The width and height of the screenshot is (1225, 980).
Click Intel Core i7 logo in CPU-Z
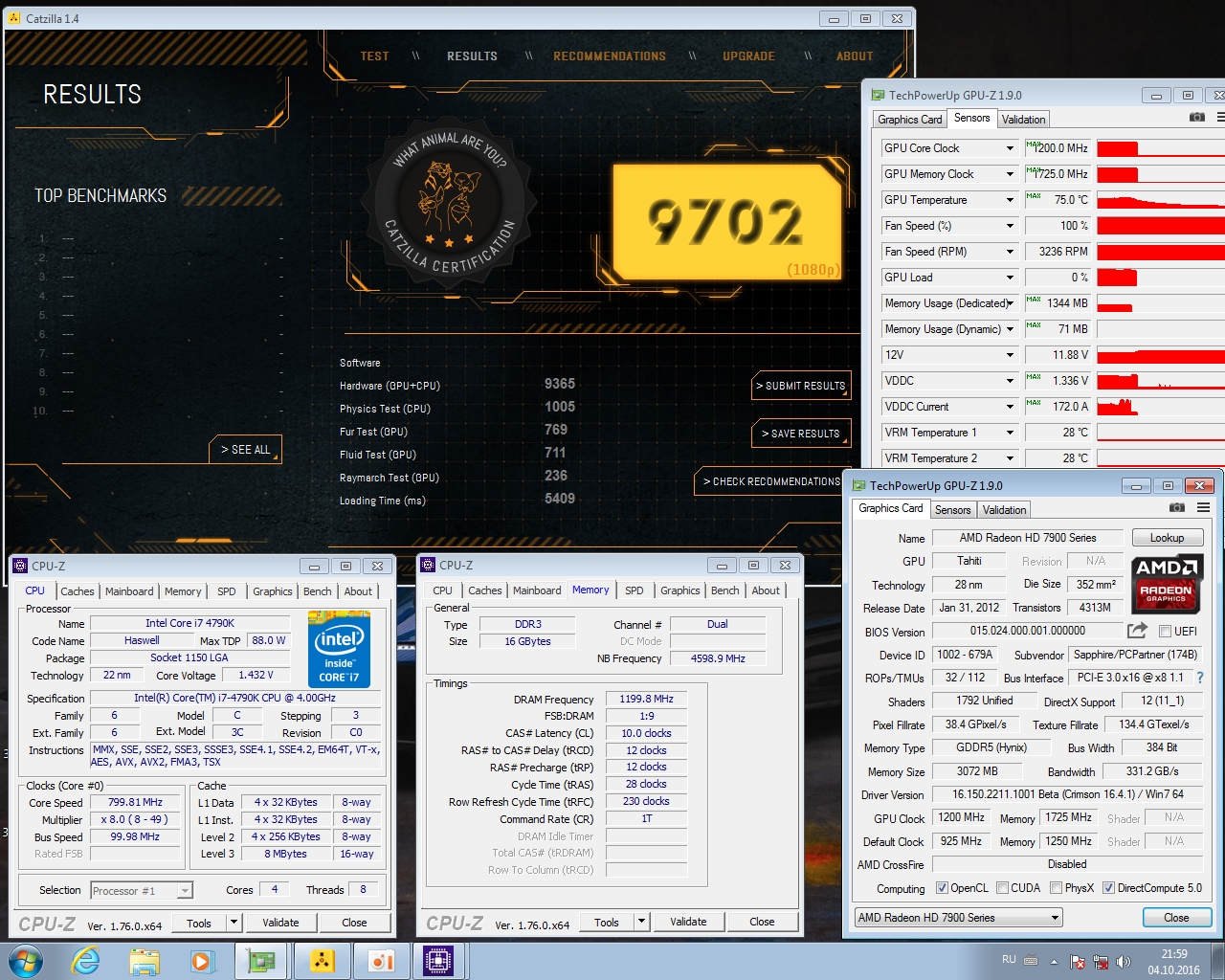[339, 649]
